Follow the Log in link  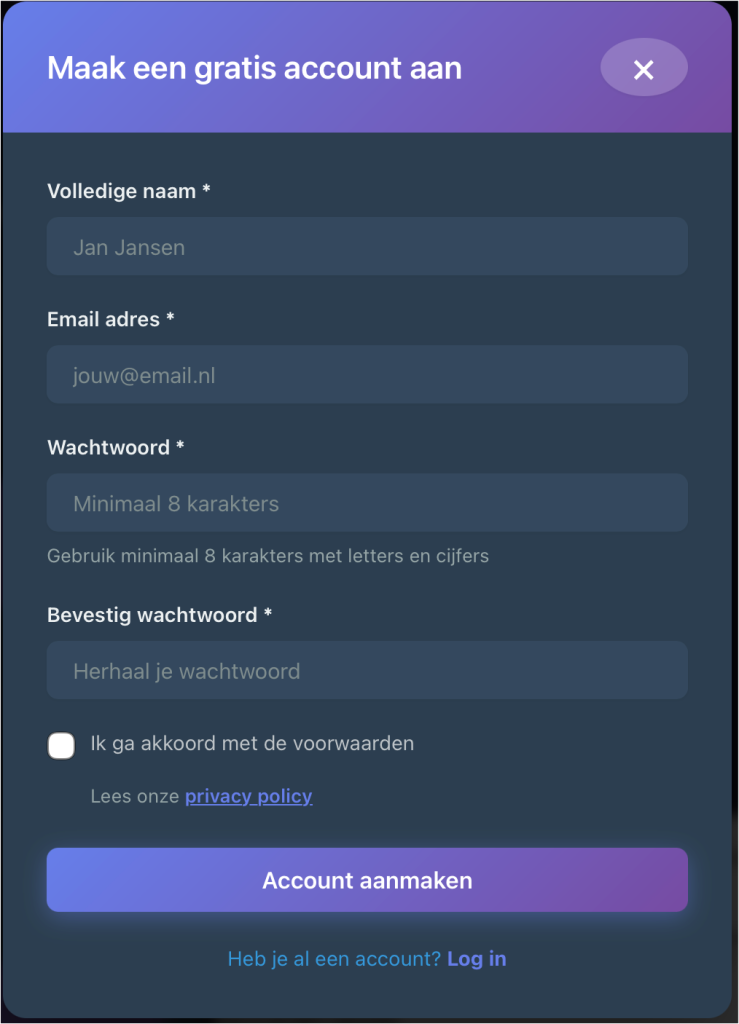pyautogui.click(x=477, y=959)
